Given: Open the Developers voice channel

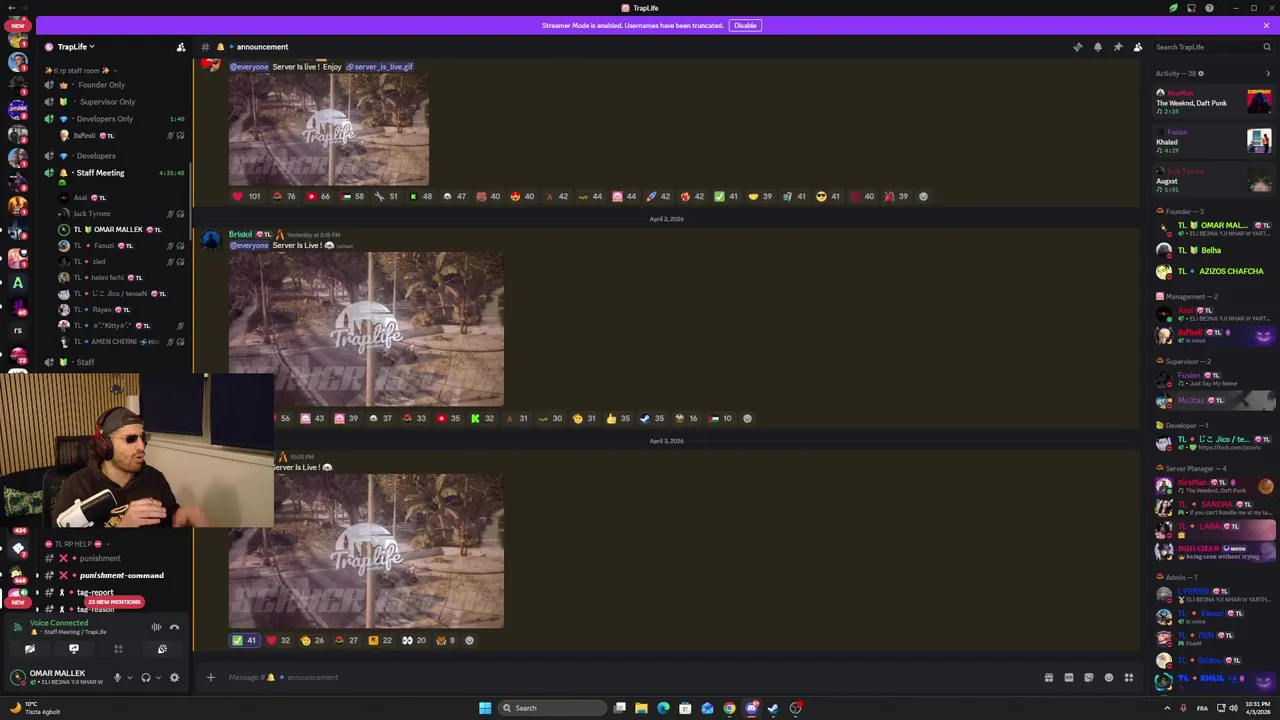Looking at the screenshot, I should pos(96,156).
